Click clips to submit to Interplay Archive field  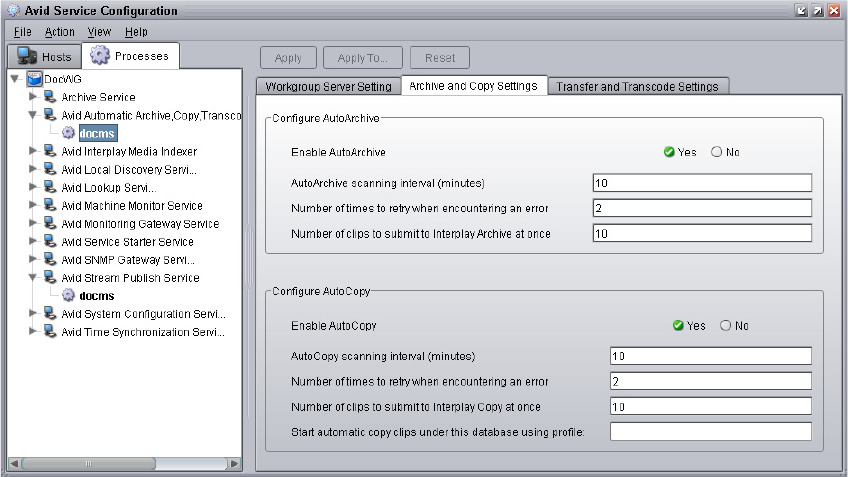[x=702, y=233]
